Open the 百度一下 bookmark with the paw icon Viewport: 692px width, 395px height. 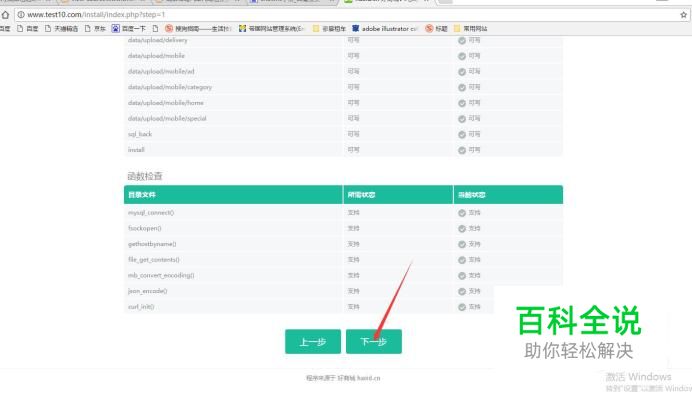click(129, 29)
